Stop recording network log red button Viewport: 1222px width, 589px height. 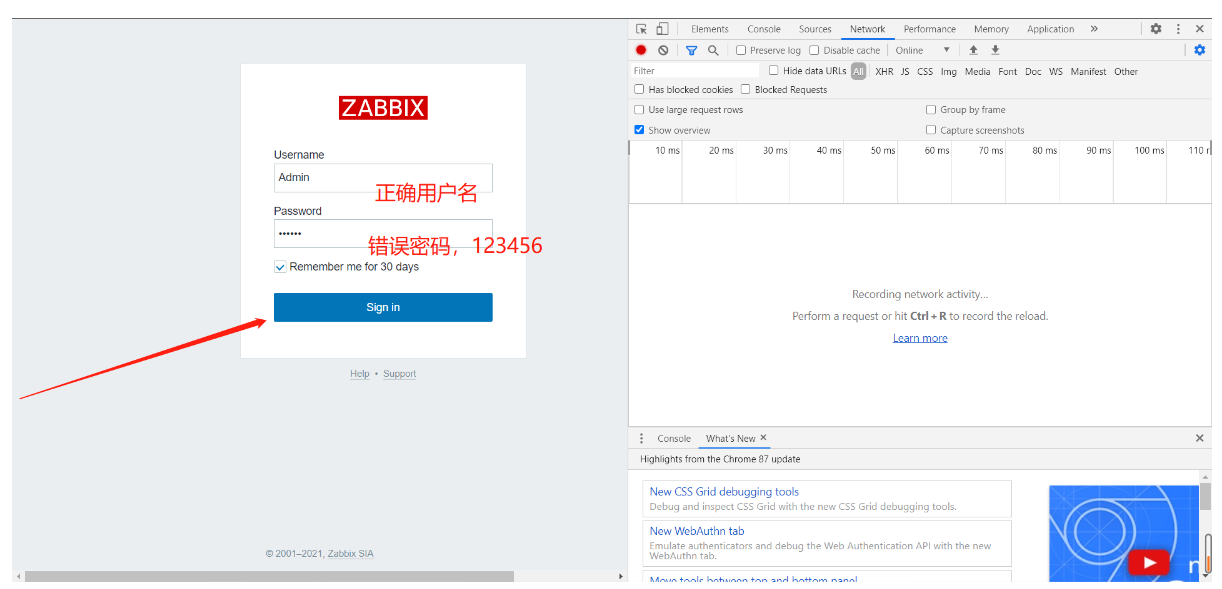click(x=641, y=50)
